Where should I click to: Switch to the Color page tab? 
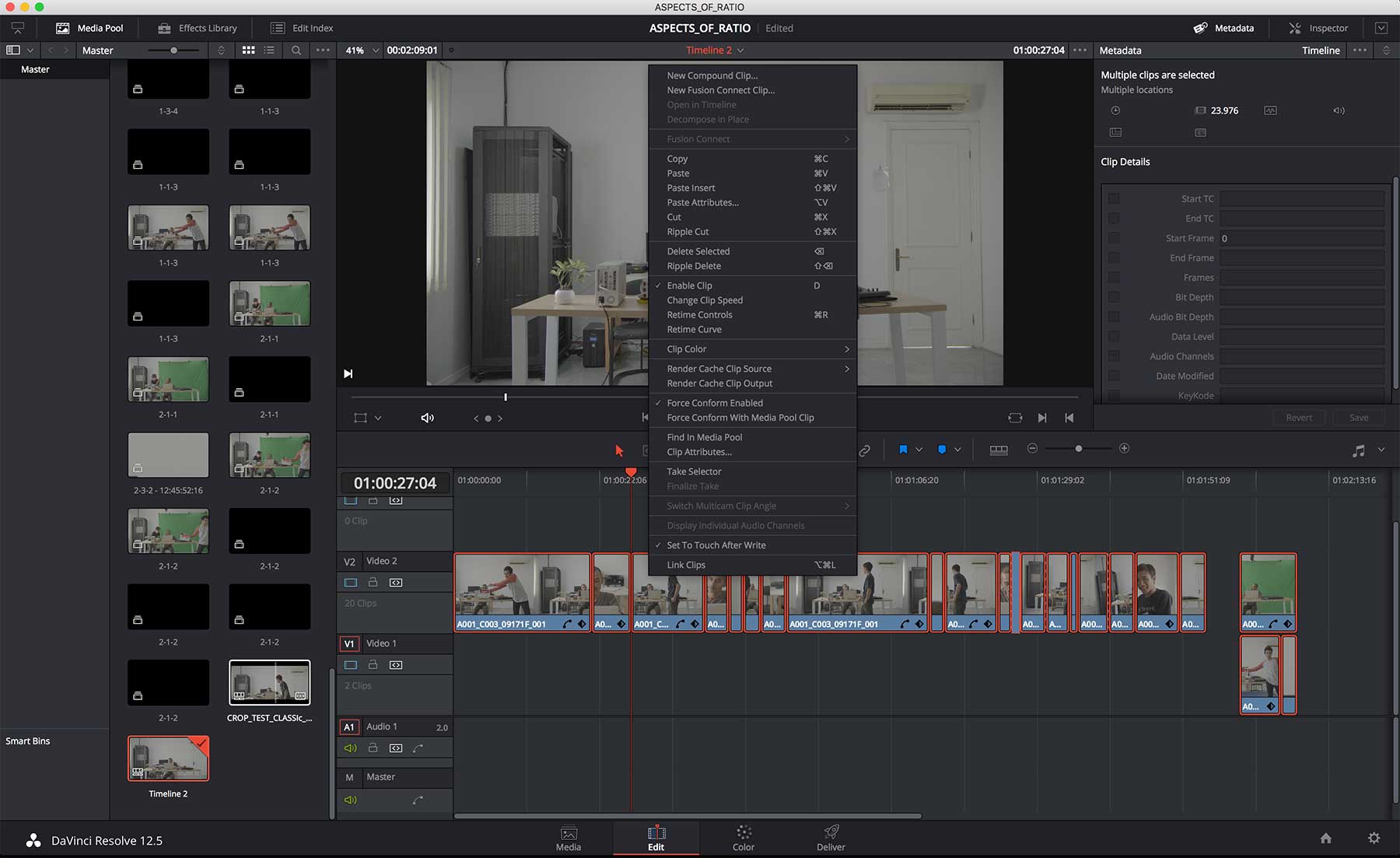coord(744,838)
